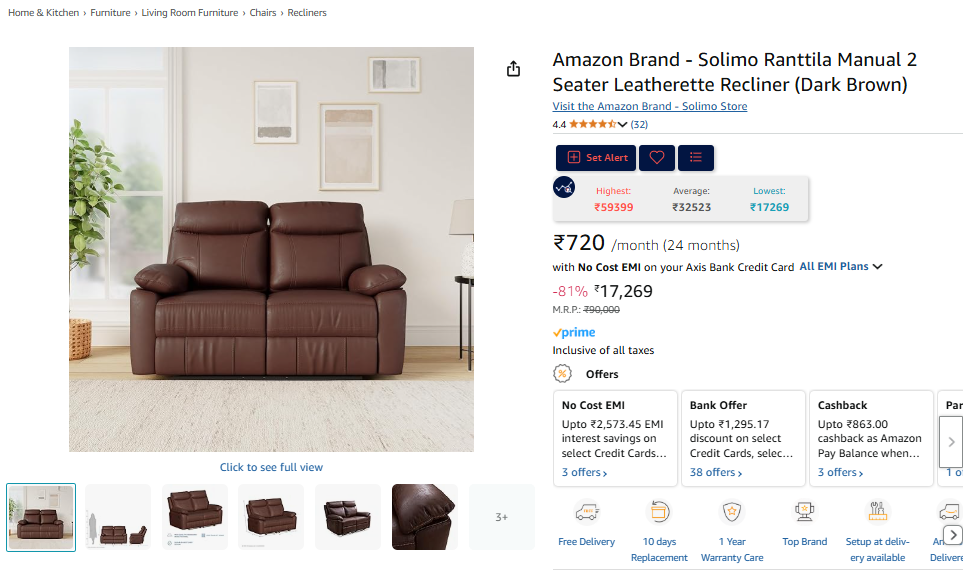
Task: Click the price history chart icon
Action: point(565,187)
